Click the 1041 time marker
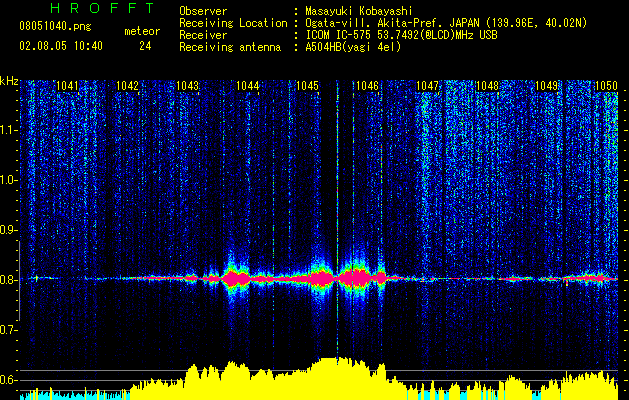 pos(67,86)
